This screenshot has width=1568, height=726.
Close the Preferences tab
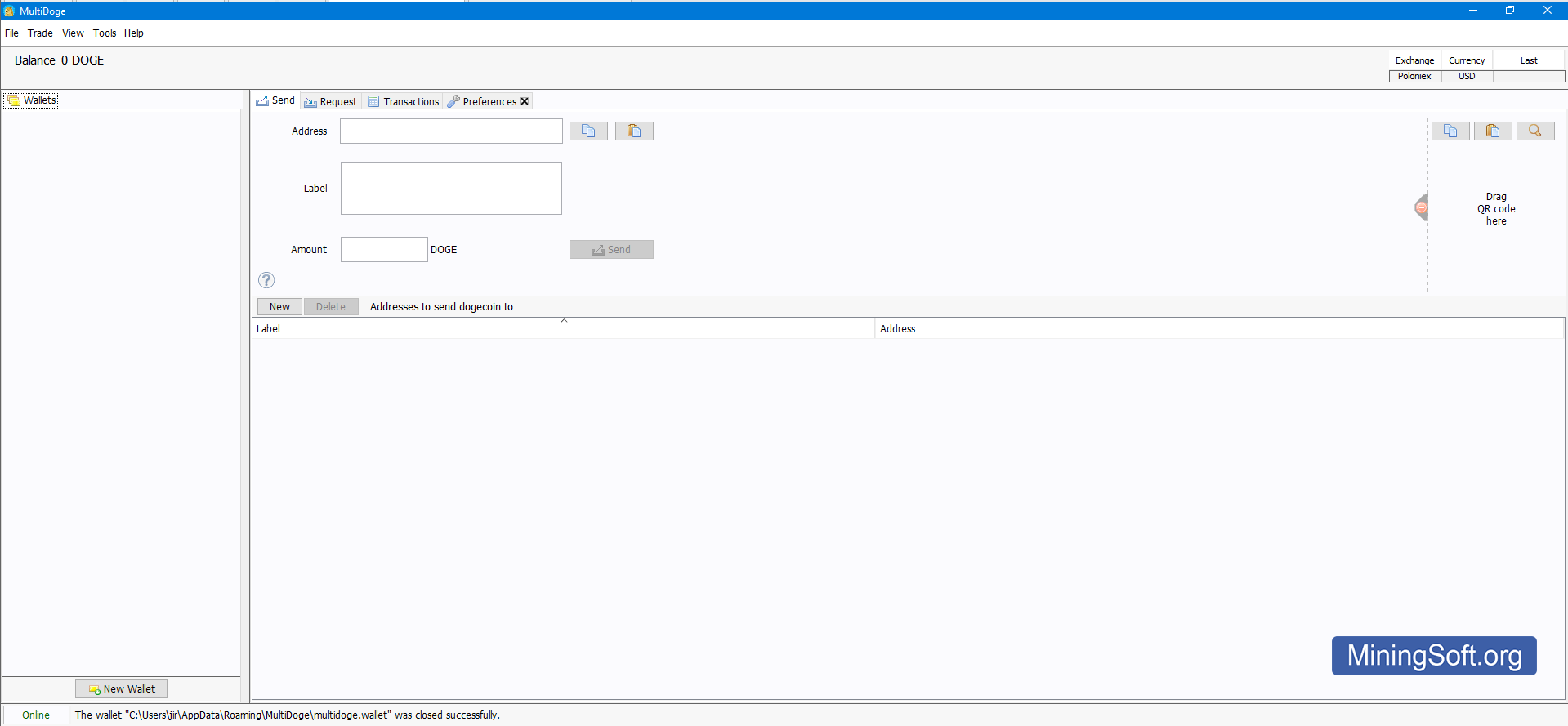click(x=525, y=101)
